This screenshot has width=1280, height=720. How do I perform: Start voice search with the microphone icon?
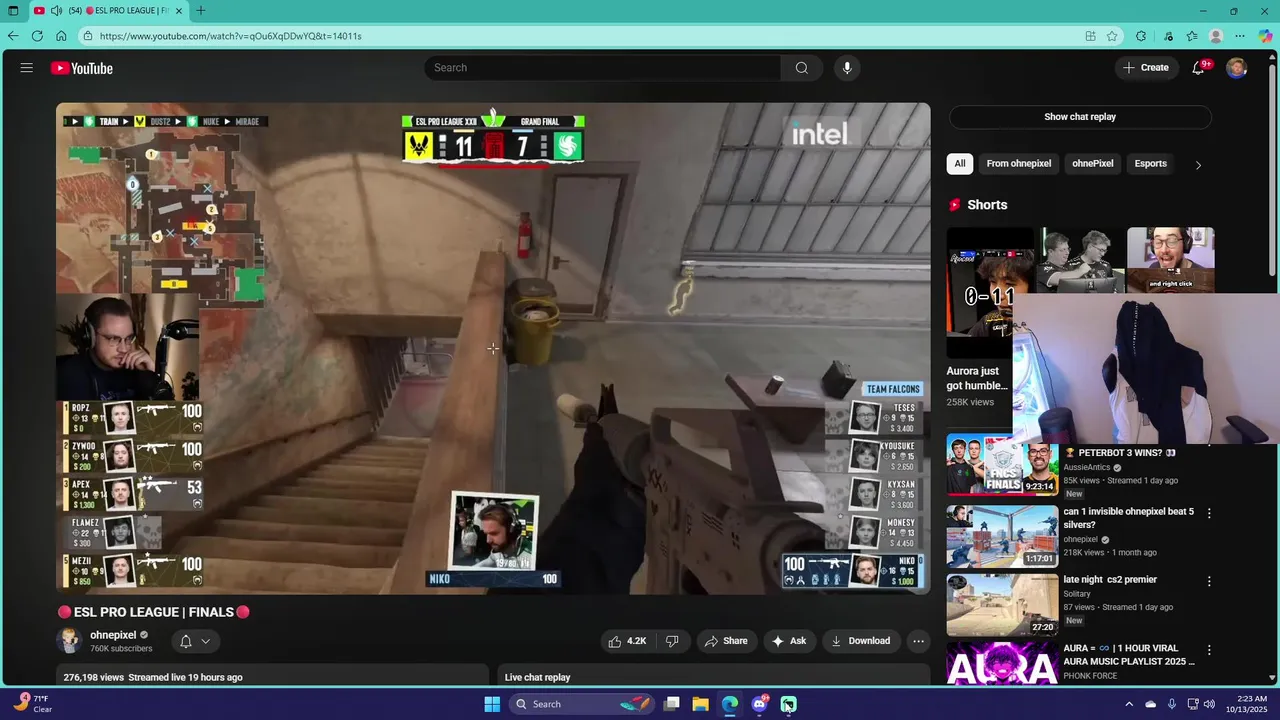[847, 68]
